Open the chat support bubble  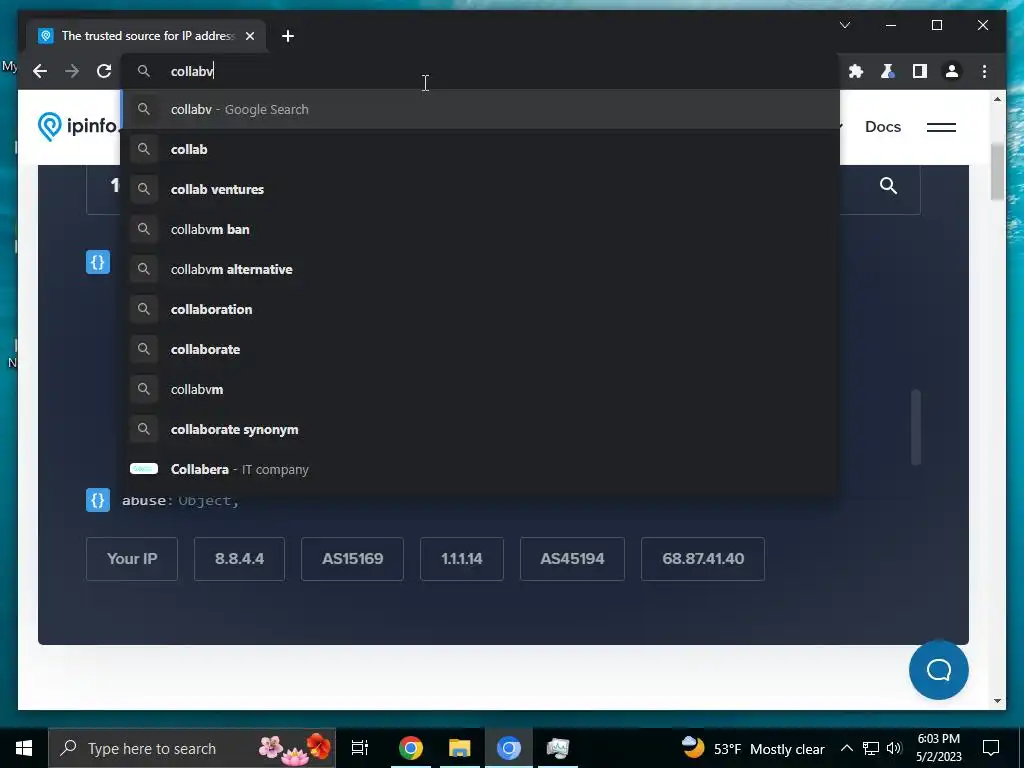[938, 669]
